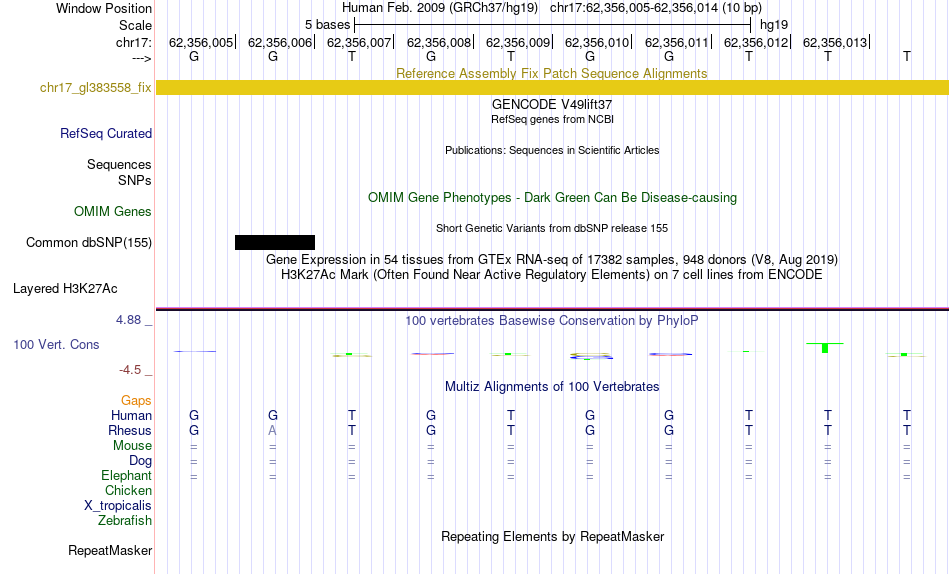950x574 pixels.
Task: Click the Gaps row label
Action: 136,400
